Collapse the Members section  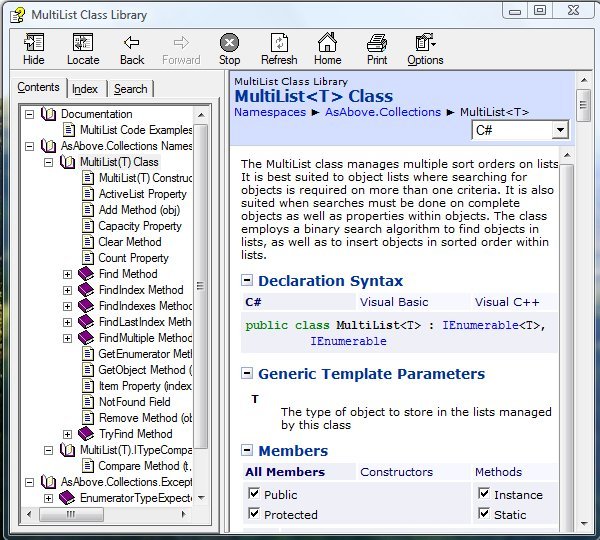pos(247,450)
